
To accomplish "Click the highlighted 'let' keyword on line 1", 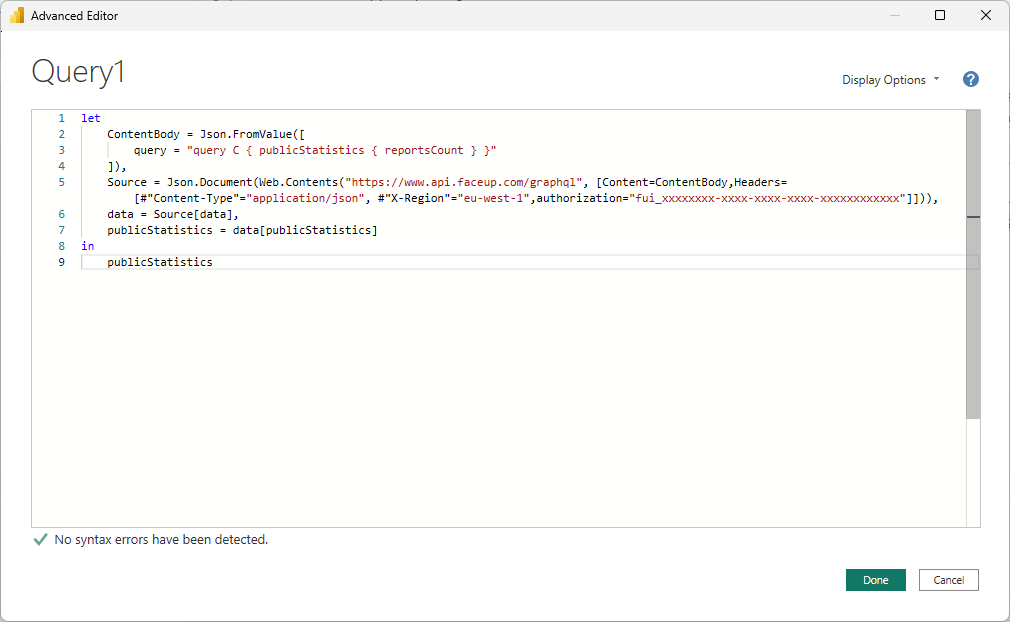I will (x=90, y=117).
